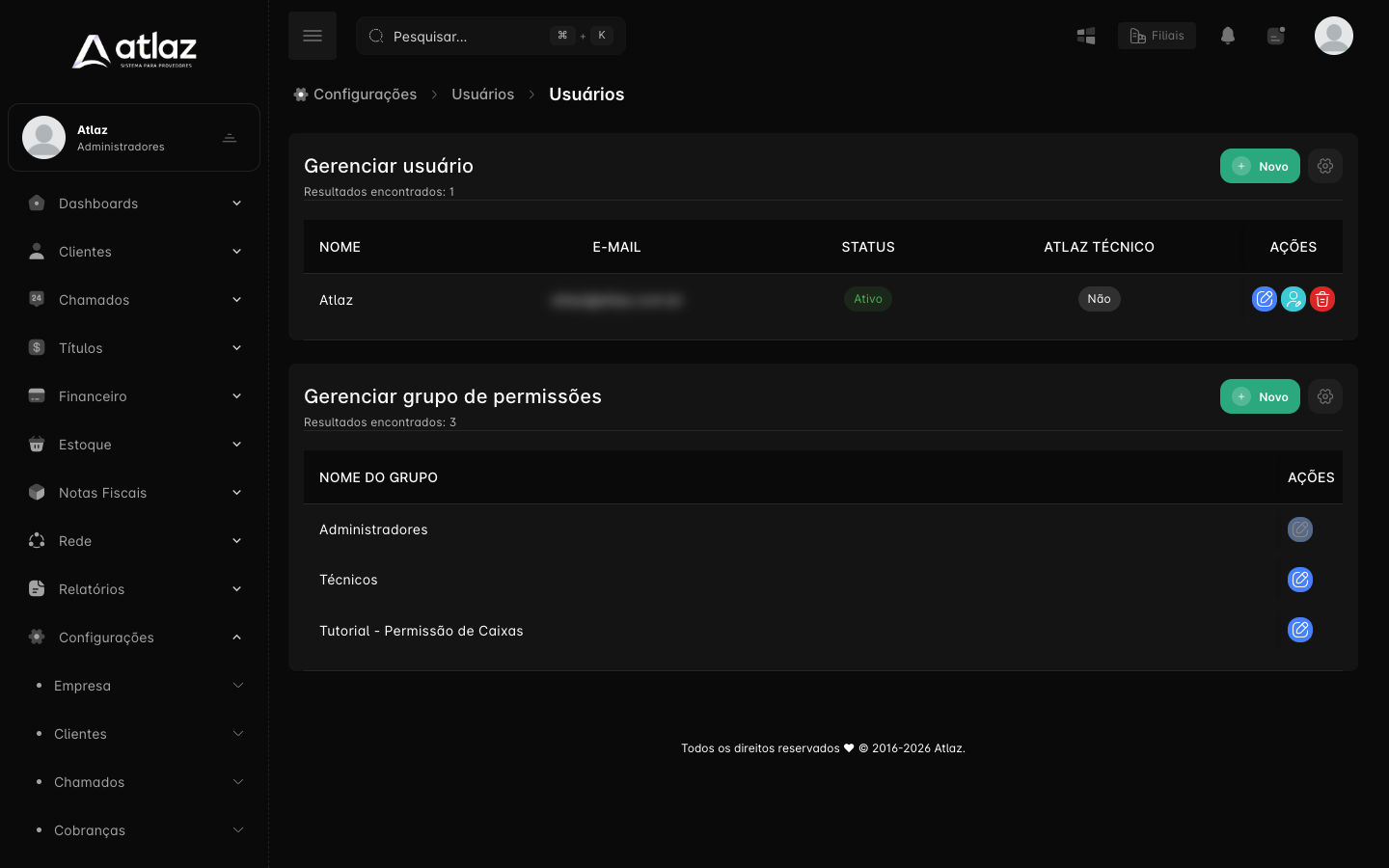Expand the Estoque sidebar menu

coord(134,445)
